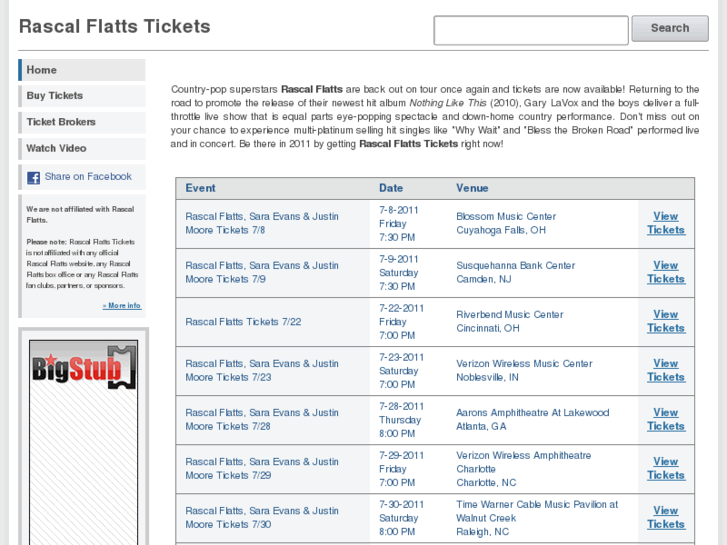Click the Date column header
727x545 pixels.
(391, 188)
